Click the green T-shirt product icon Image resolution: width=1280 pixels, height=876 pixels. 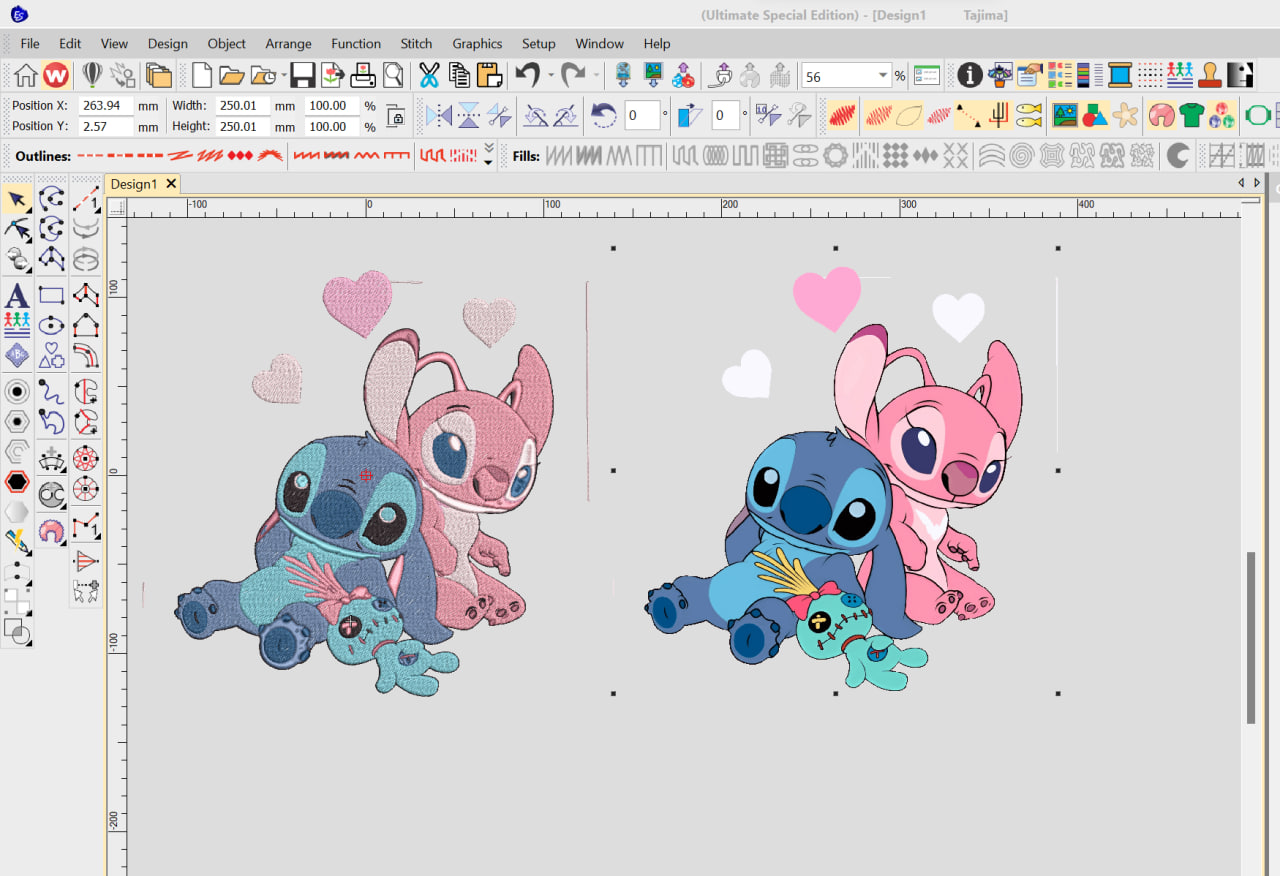coord(1191,115)
